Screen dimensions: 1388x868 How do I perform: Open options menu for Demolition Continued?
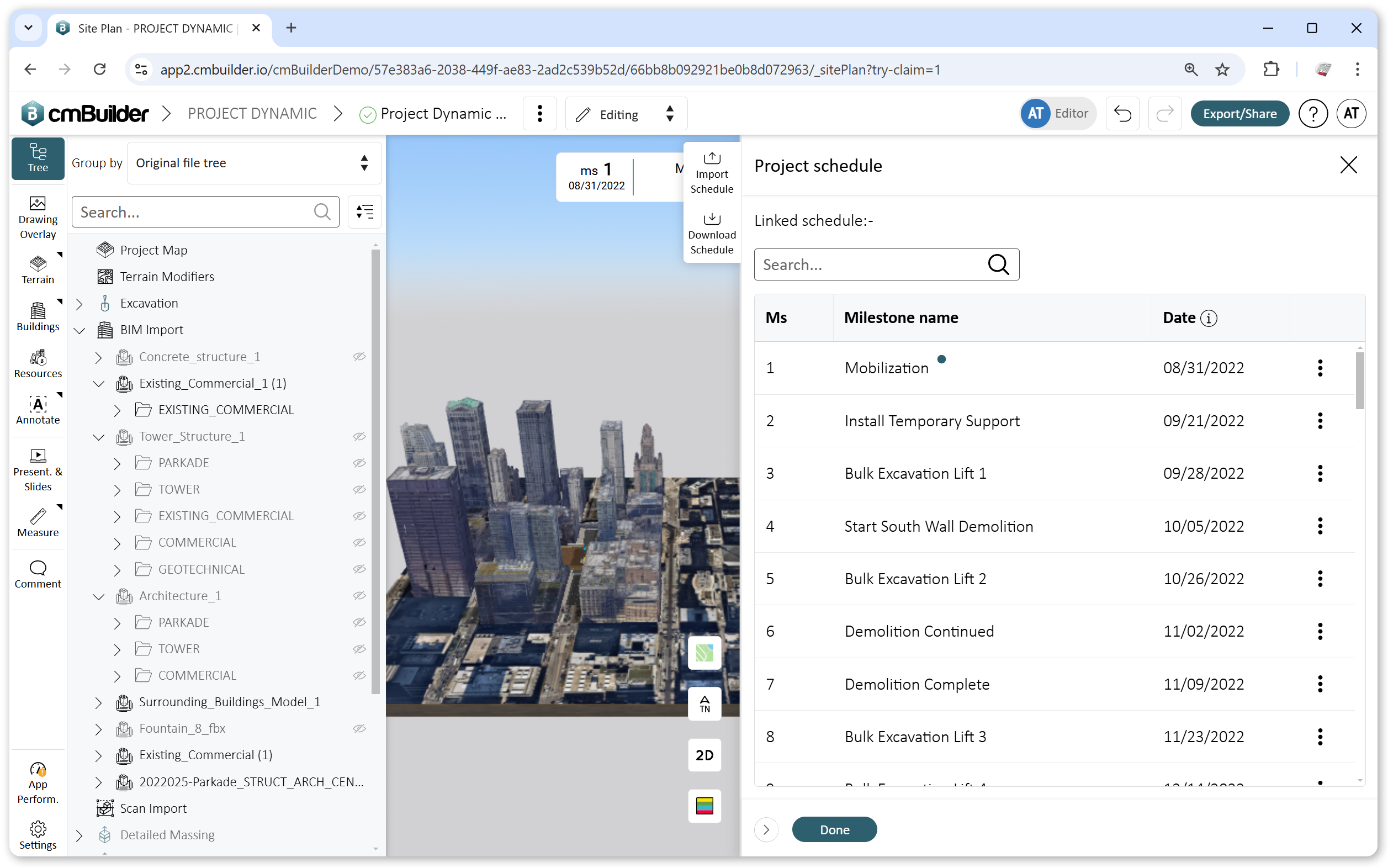1320,632
